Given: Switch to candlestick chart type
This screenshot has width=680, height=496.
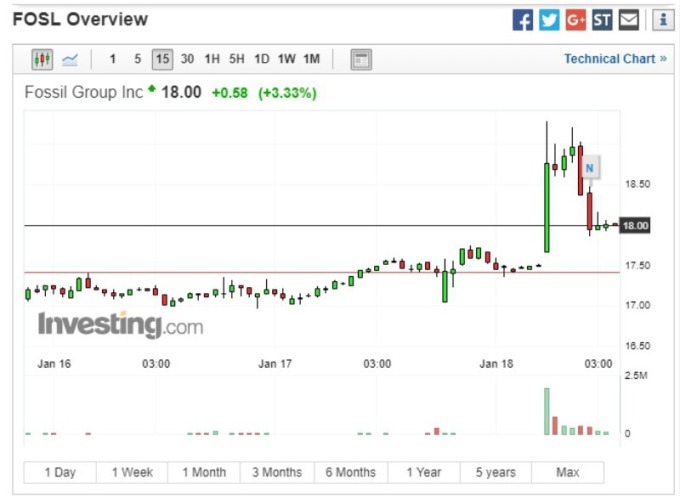Looking at the screenshot, I should pyautogui.click(x=42, y=59).
